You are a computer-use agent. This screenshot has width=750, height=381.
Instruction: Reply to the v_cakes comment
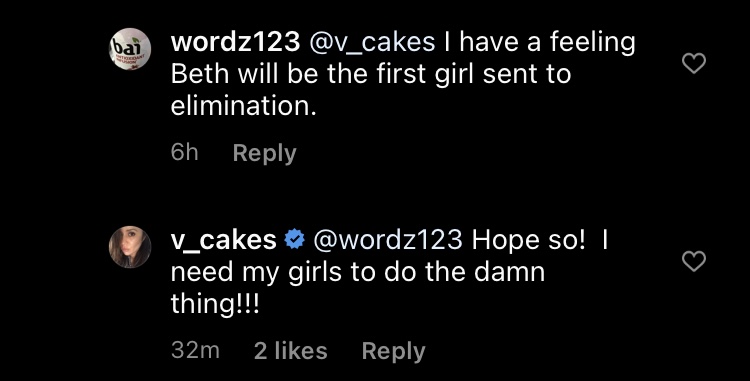coord(394,352)
